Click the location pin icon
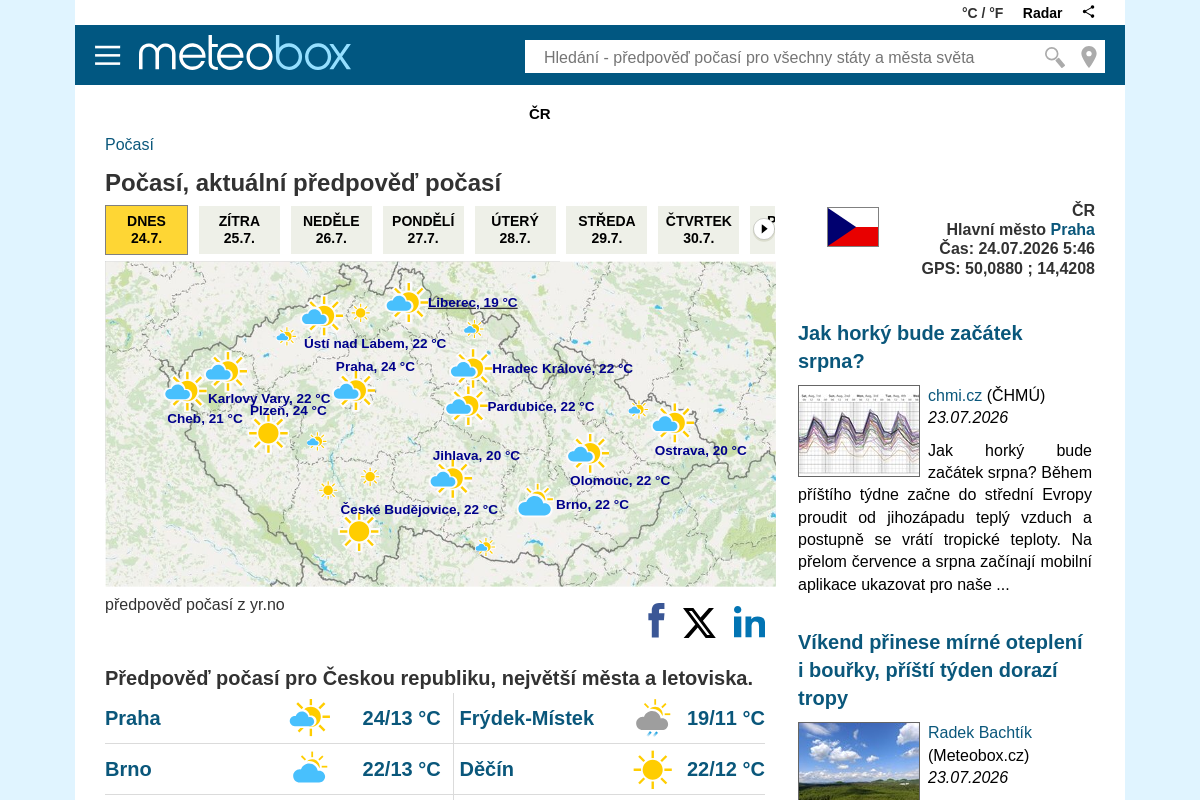 coord(1089,57)
